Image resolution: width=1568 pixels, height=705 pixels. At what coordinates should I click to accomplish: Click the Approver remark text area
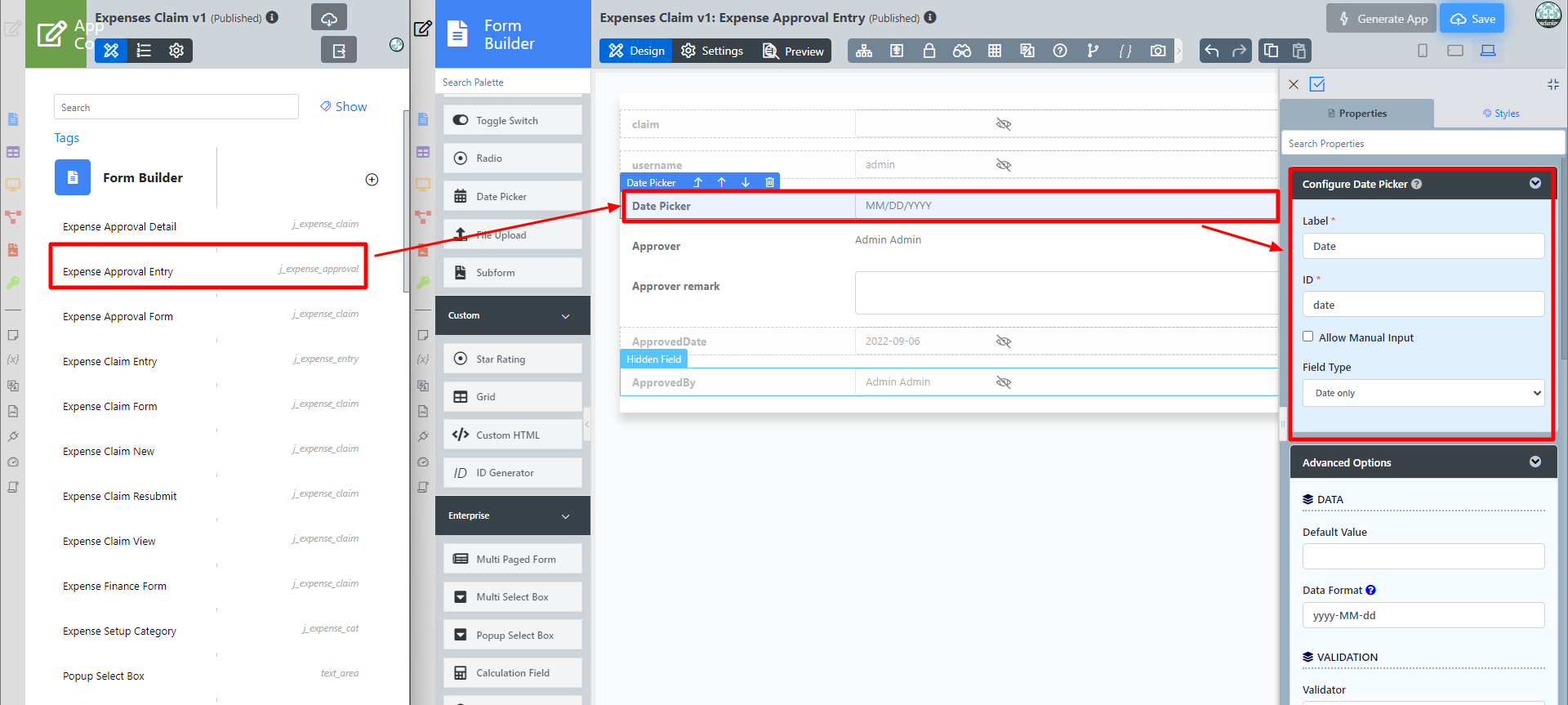[x=1067, y=292]
